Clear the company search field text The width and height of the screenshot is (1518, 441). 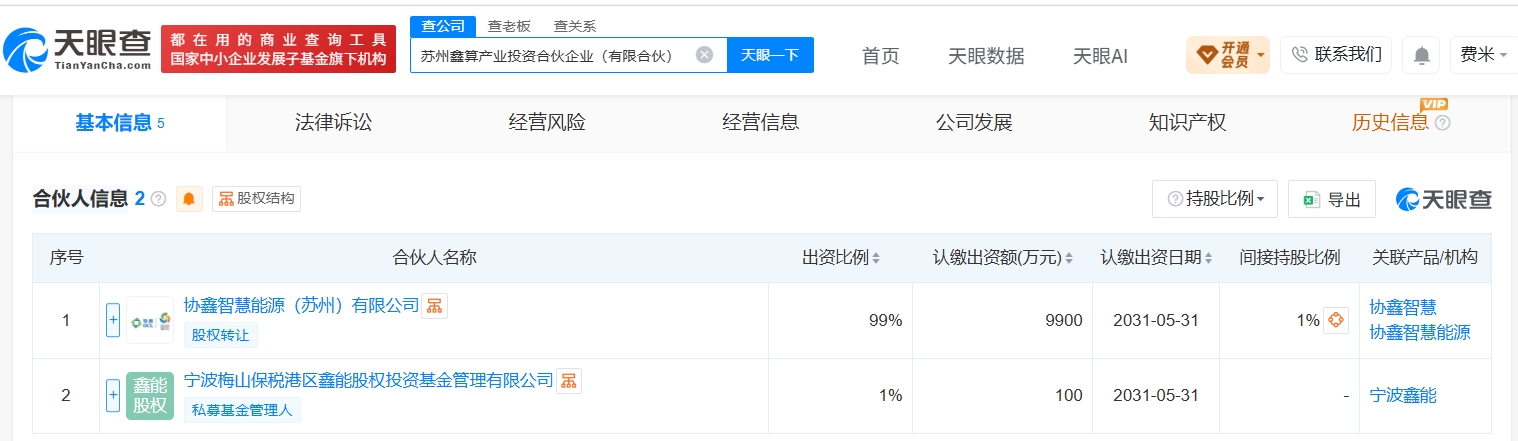(704, 55)
